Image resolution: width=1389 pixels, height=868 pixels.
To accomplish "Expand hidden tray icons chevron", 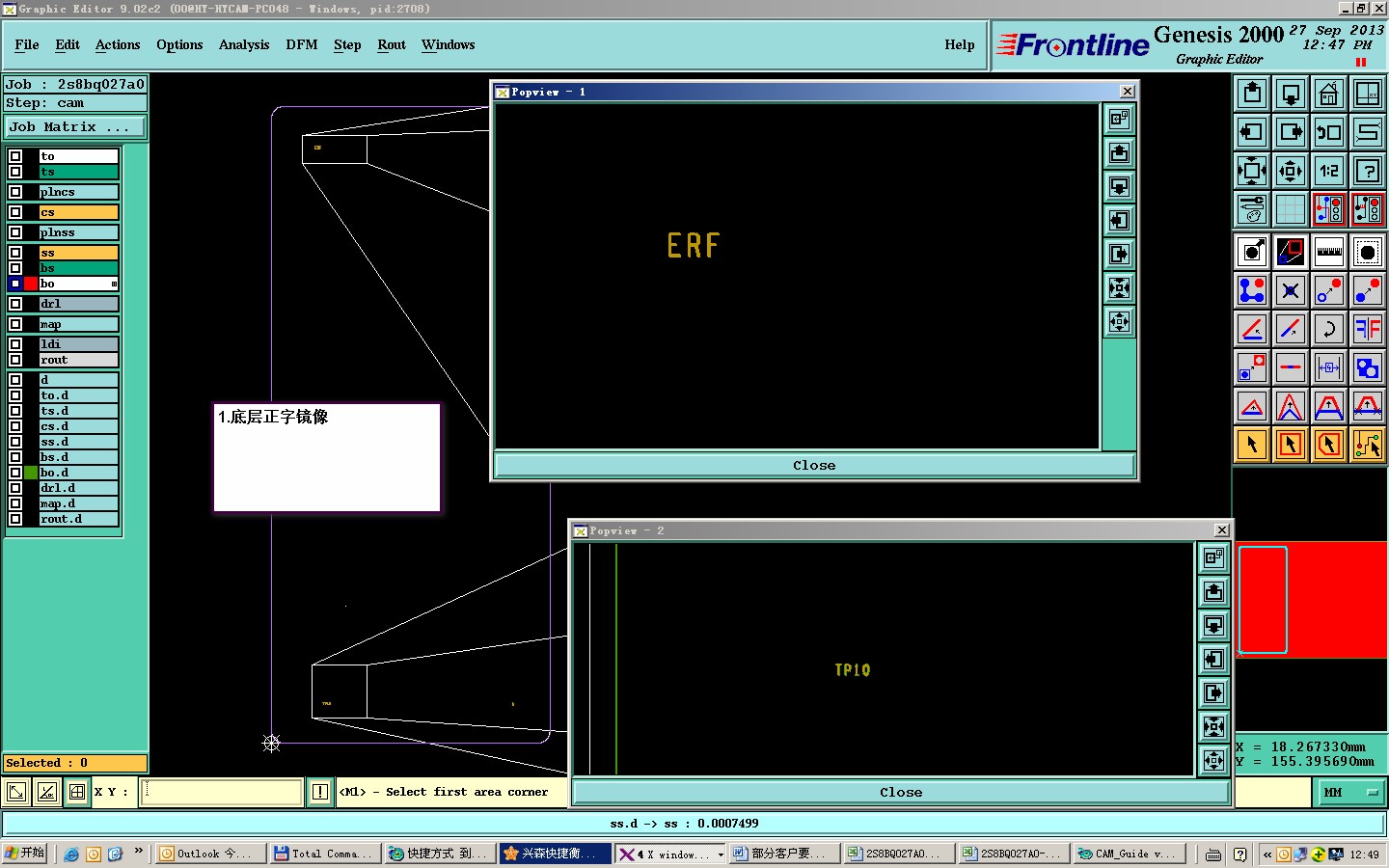I will tap(1267, 854).
